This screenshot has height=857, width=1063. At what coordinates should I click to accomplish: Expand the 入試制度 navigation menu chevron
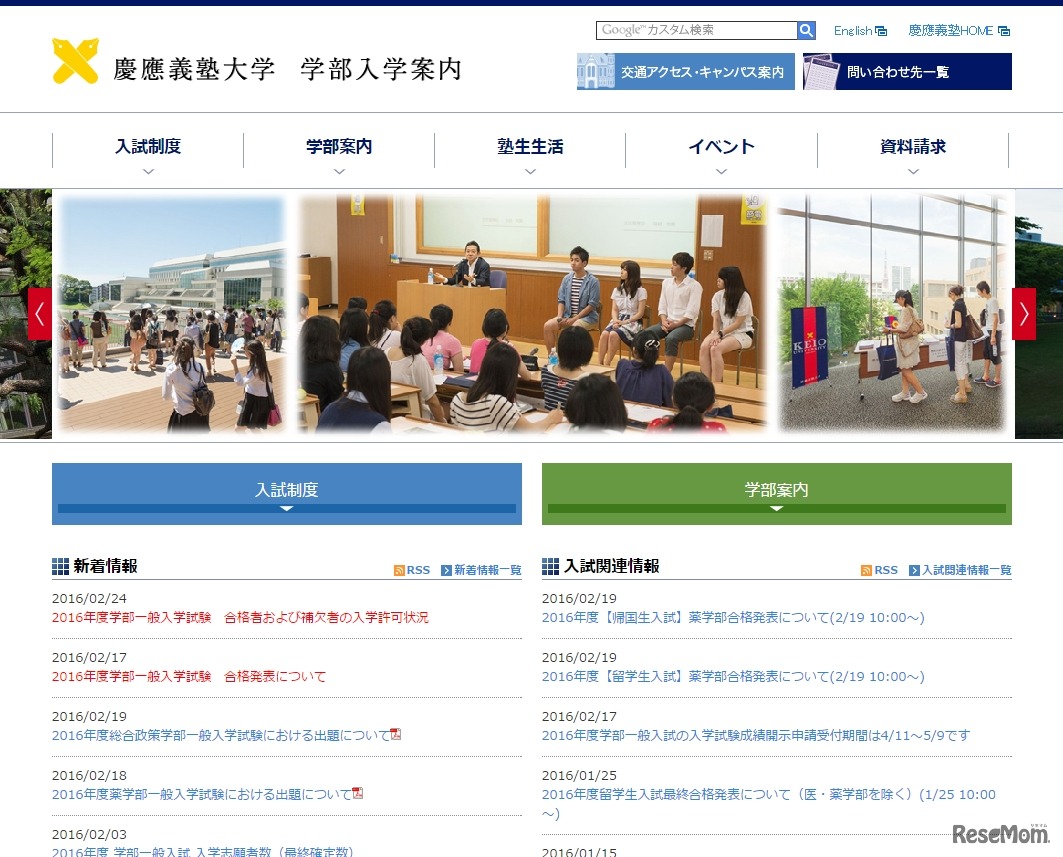click(148, 172)
